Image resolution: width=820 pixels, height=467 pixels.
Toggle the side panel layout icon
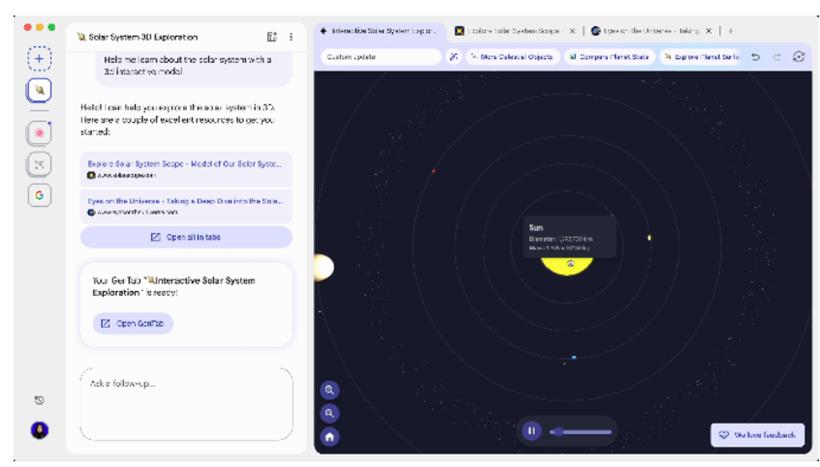pyautogui.click(x=271, y=37)
